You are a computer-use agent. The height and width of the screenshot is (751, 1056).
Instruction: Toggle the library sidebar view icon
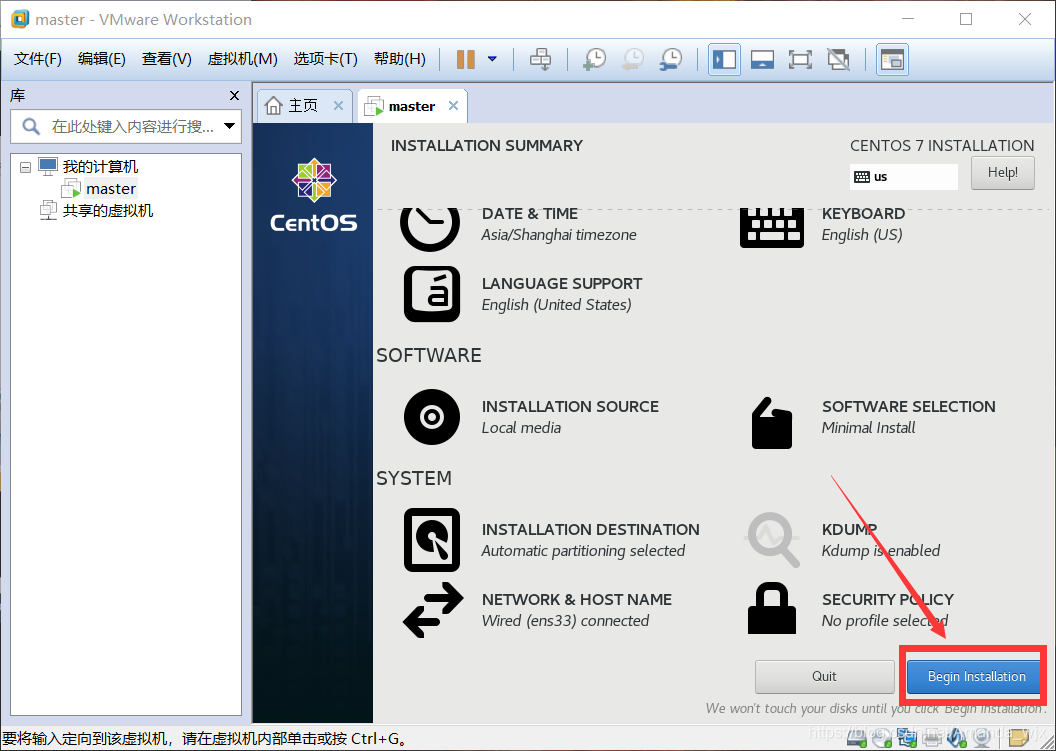pyautogui.click(x=725, y=59)
